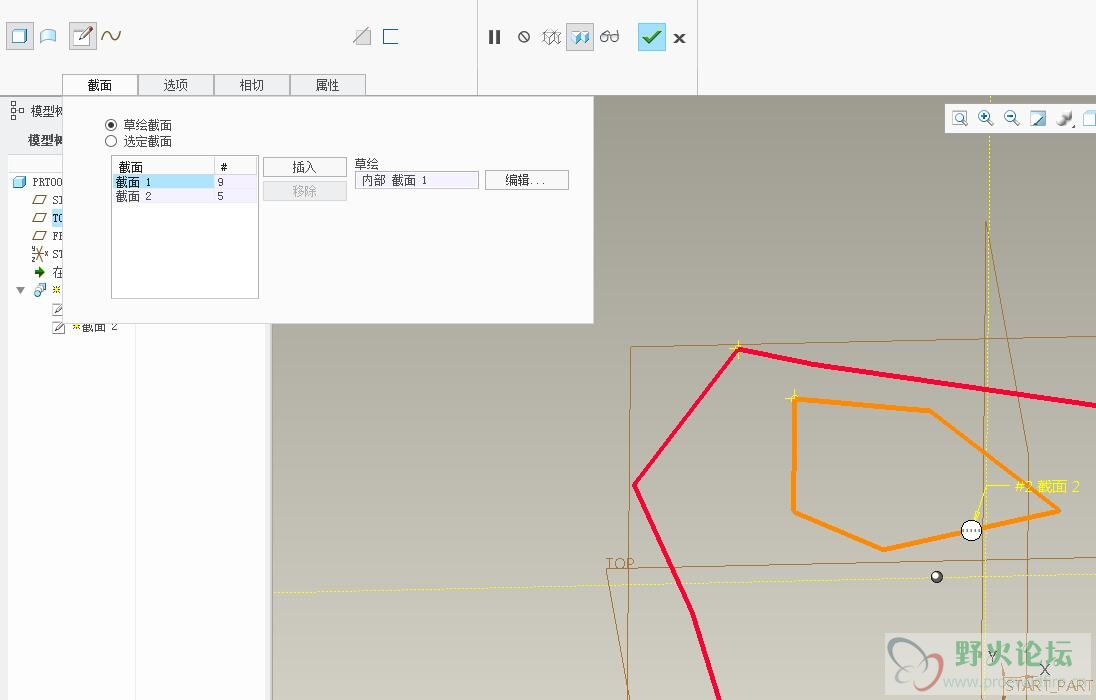Click the small gray sphere handle in viewport
This screenshot has width=1096, height=700.
[937, 577]
